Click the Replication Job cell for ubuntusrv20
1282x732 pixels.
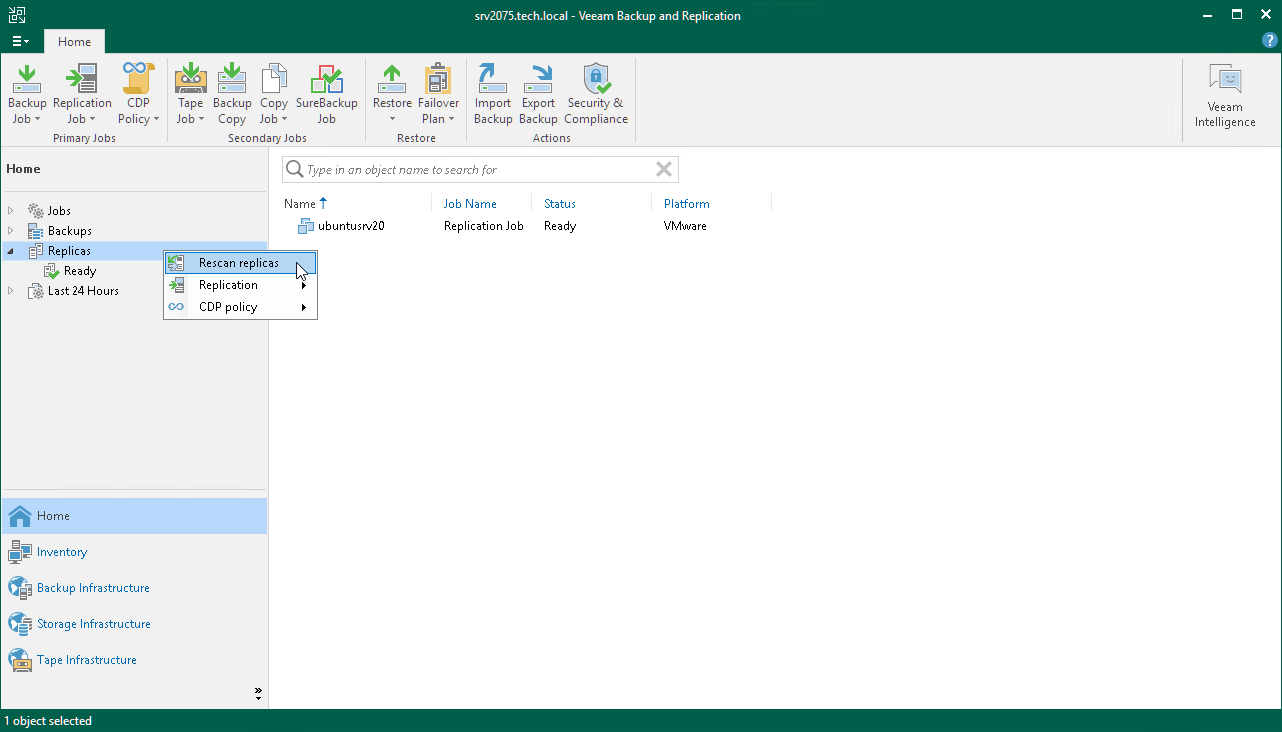point(484,226)
